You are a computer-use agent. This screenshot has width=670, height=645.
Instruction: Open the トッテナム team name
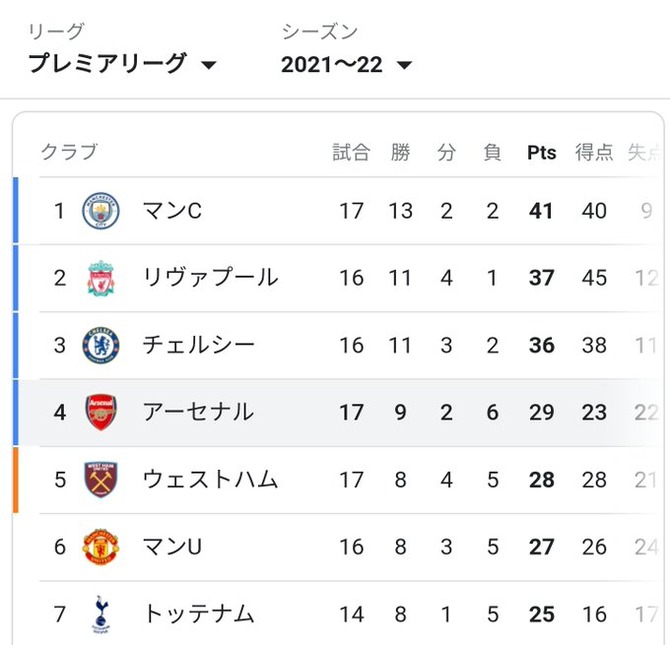pos(199,614)
